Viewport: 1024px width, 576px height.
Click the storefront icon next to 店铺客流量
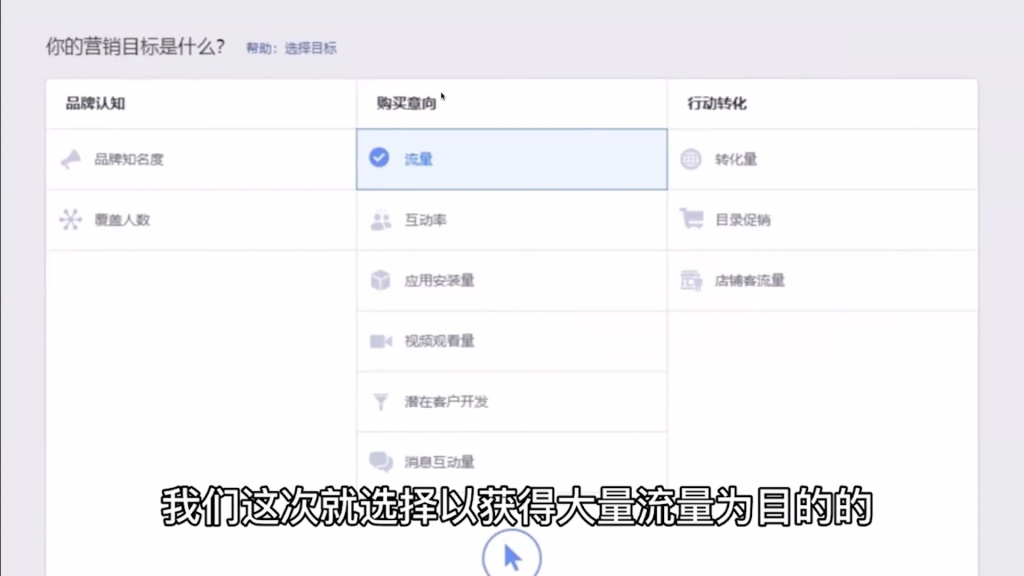pyautogui.click(x=691, y=280)
